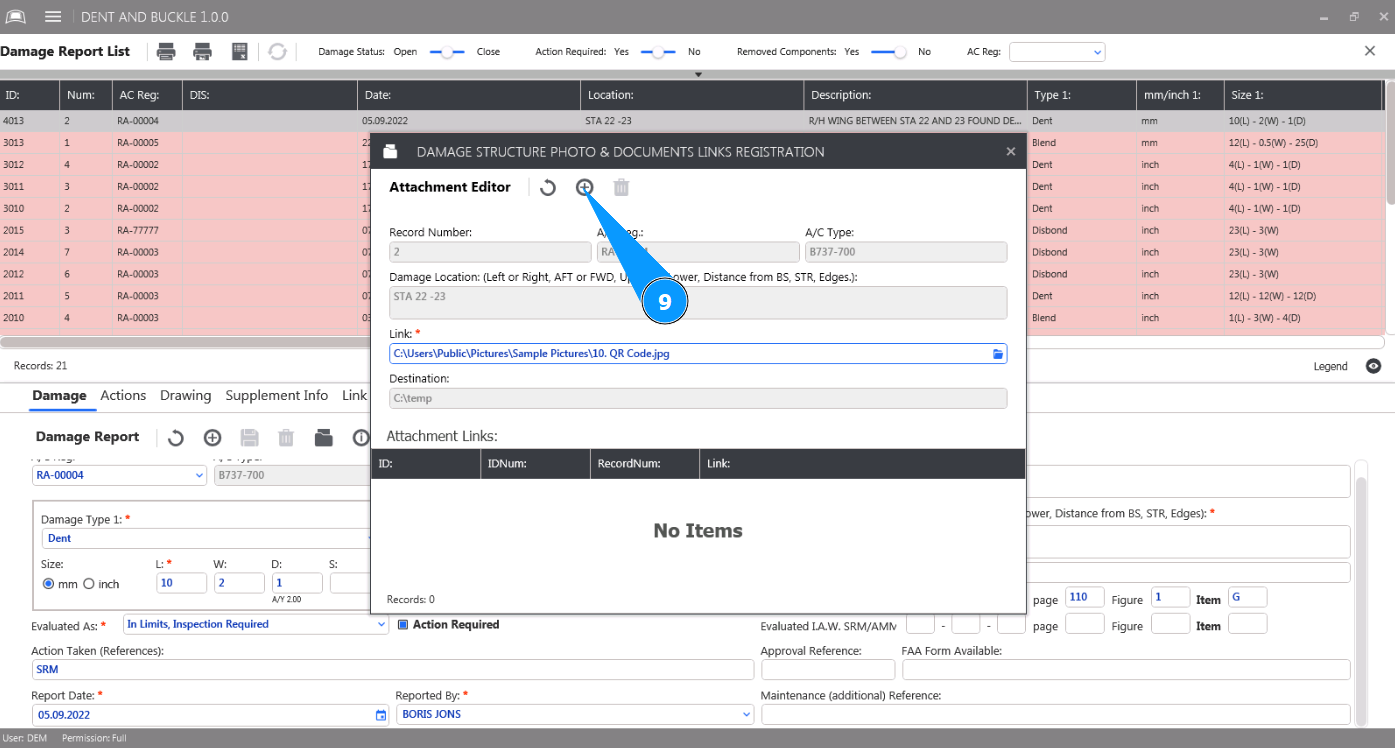Sort by the Description column header

[915, 95]
